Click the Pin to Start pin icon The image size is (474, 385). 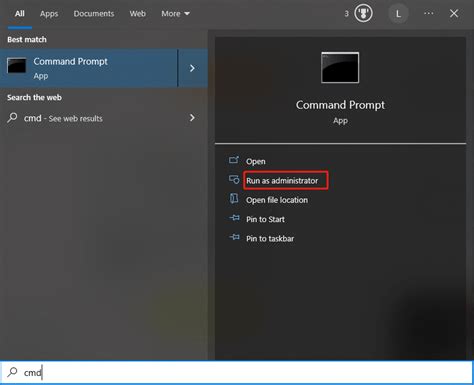tap(234, 218)
